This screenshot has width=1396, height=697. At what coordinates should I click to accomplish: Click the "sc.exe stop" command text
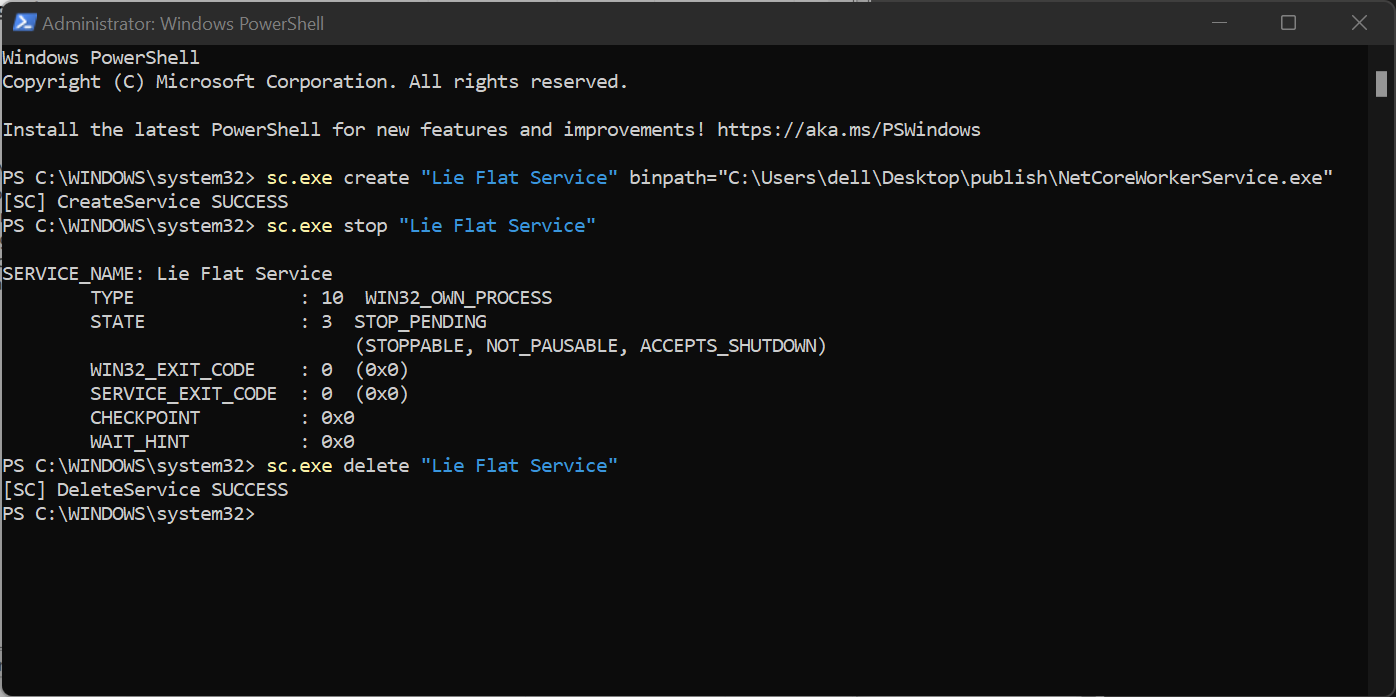click(327, 226)
